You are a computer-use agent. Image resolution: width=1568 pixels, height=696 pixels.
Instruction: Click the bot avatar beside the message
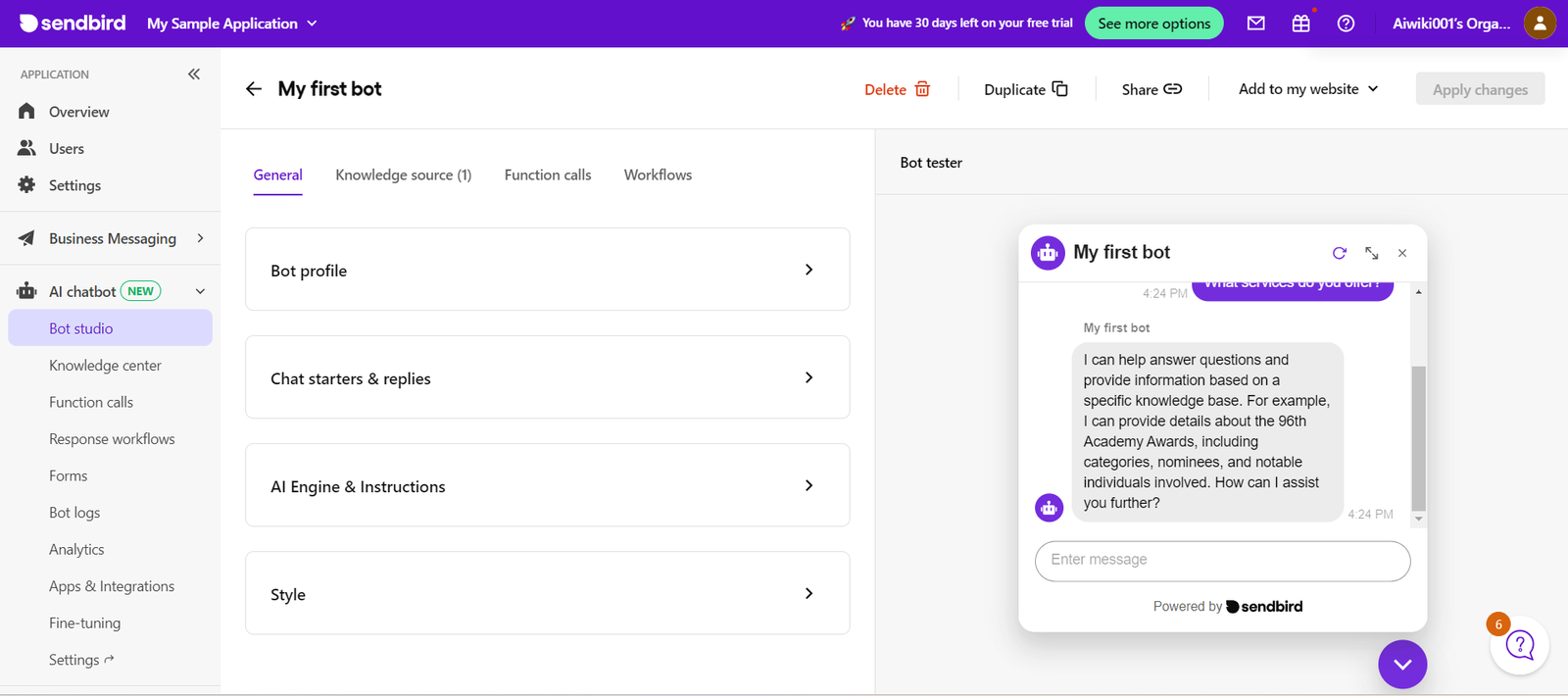point(1050,508)
